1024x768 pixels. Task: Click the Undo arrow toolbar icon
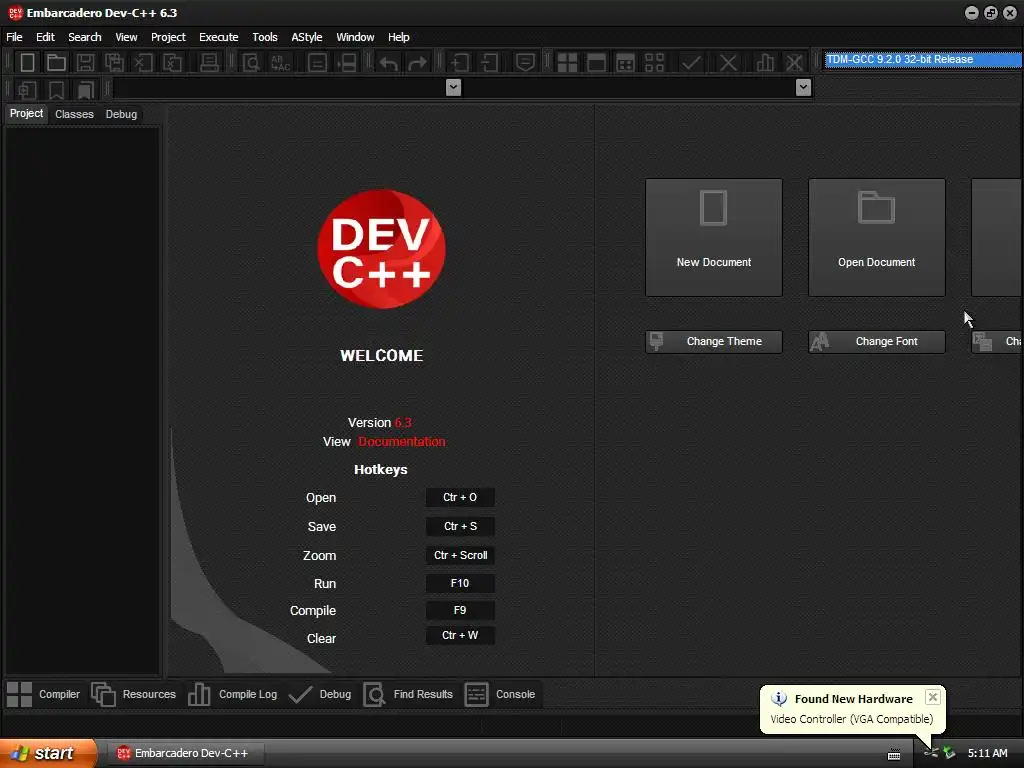pyautogui.click(x=389, y=63)
